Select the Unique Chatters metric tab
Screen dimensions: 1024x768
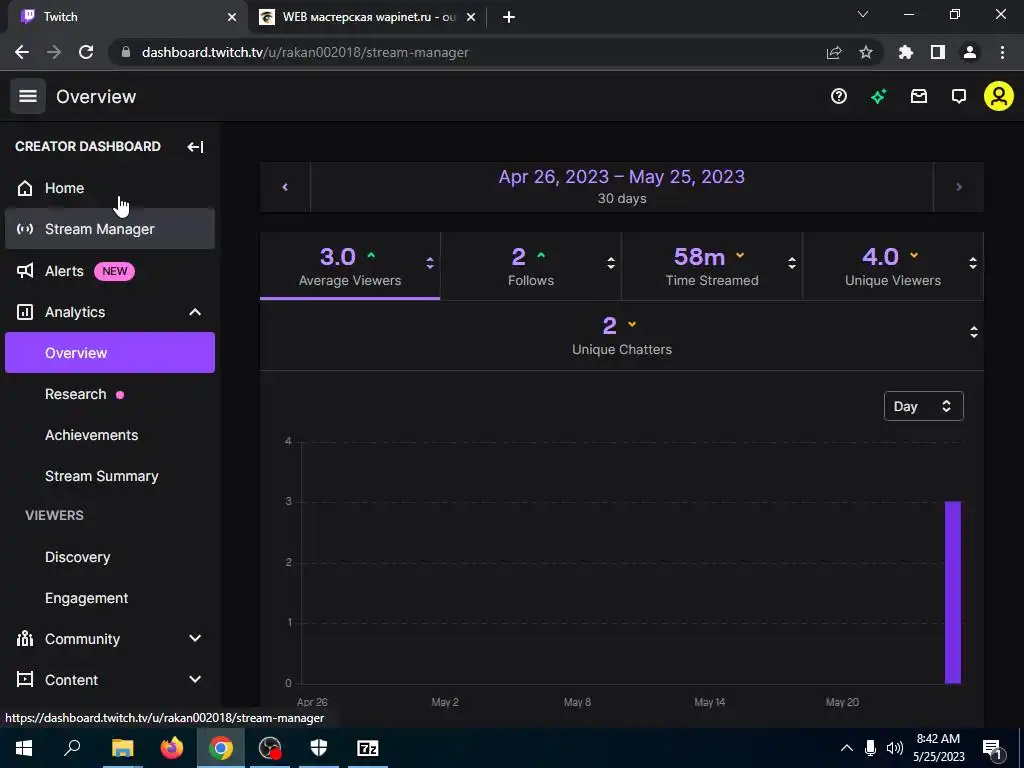[x=622, y=336]
